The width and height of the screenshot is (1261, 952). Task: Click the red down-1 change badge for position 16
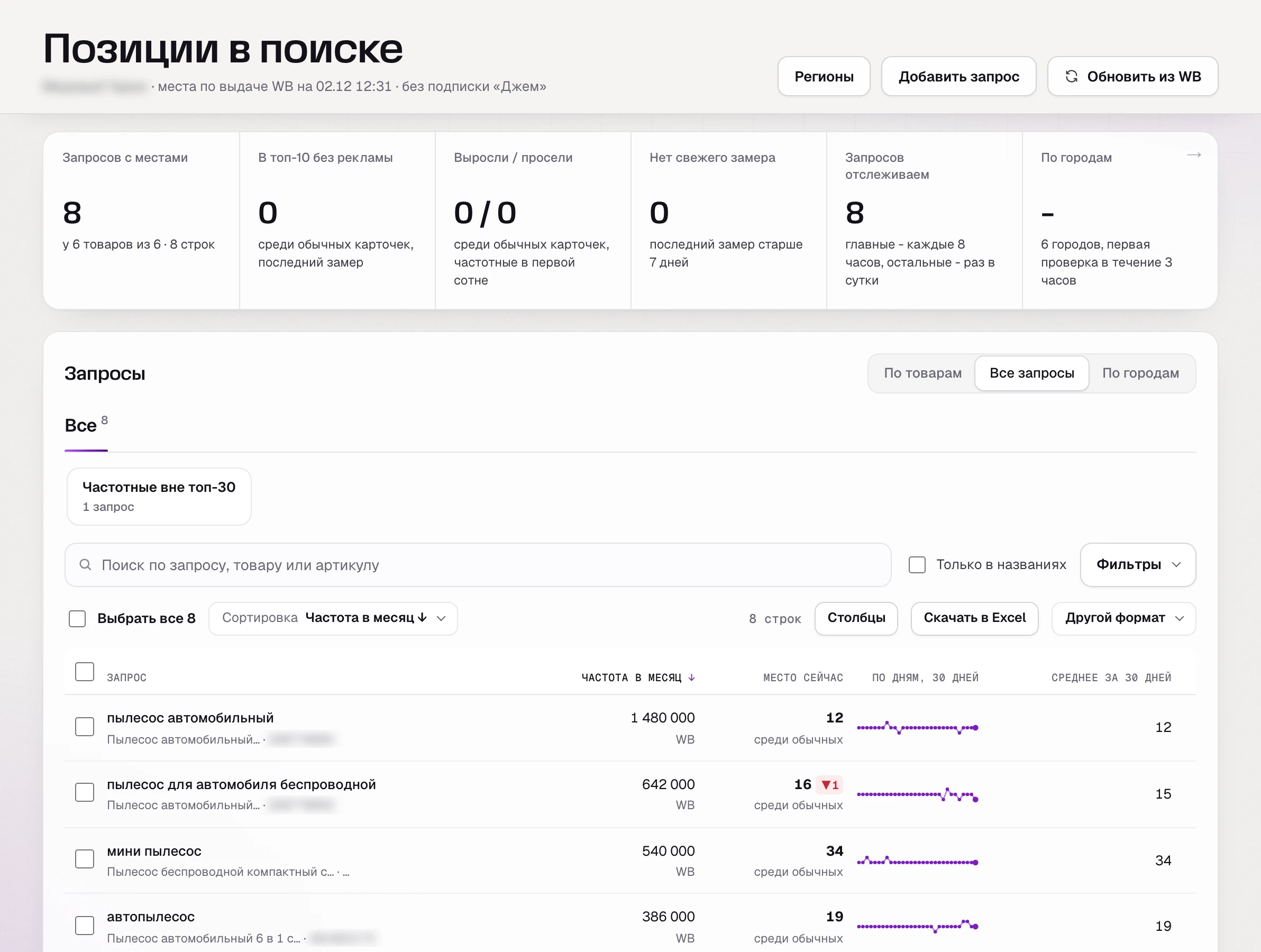click(x=829, y=785)
